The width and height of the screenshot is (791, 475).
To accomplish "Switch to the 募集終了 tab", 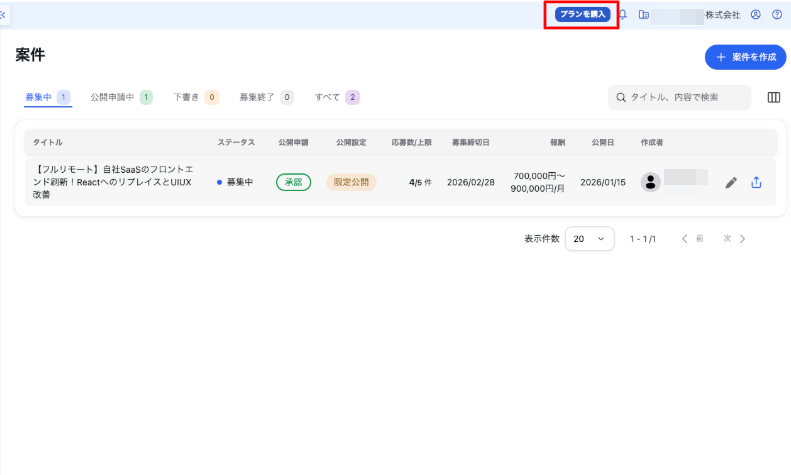I will point(266,97).
